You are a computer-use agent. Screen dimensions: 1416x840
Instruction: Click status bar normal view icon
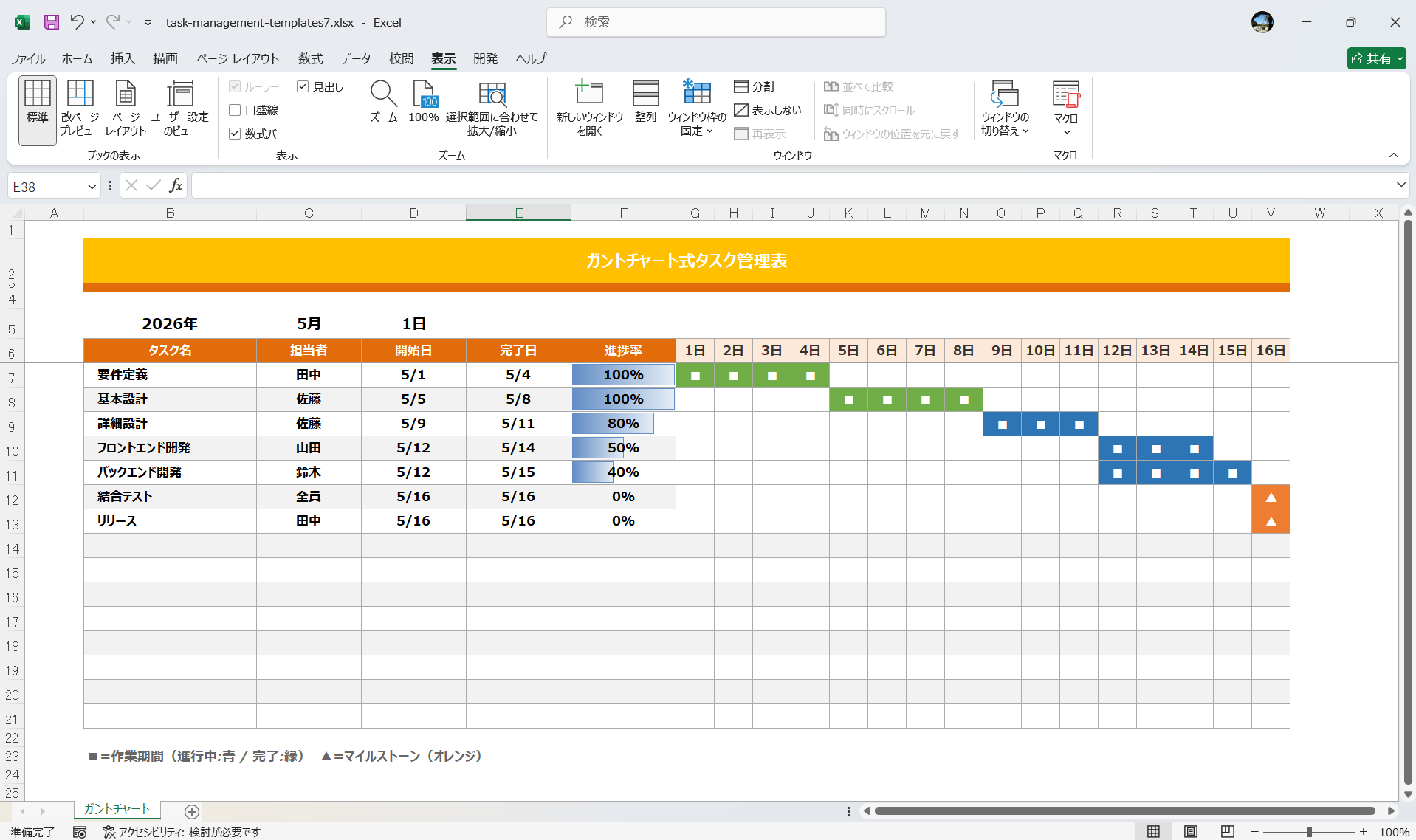pyautogui.click(x=1153, y=832)
